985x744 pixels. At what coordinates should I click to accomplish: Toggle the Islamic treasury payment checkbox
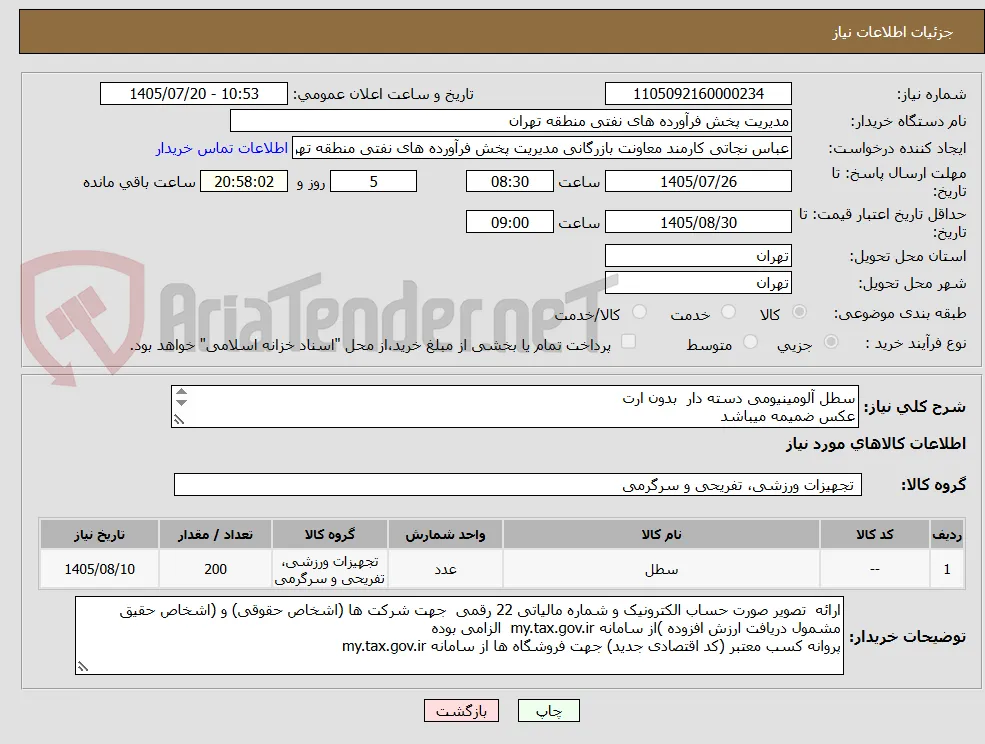pos(628,341)
